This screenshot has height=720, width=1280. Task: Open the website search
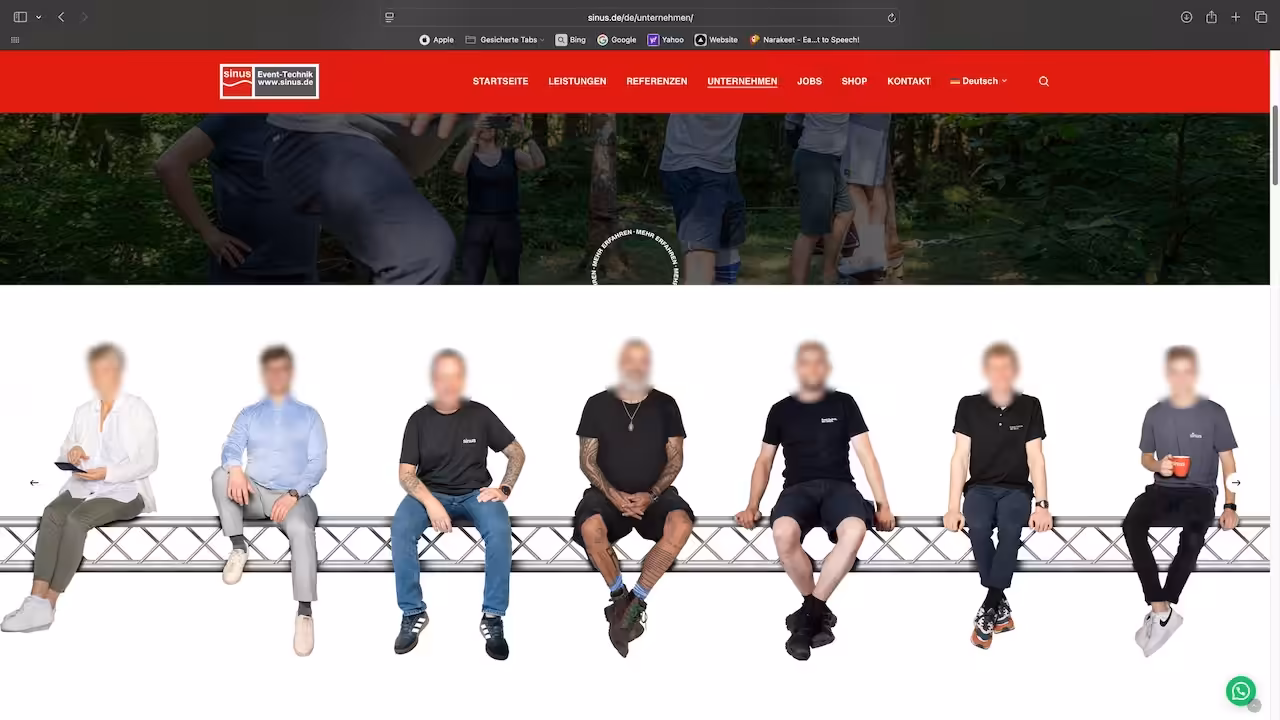(x=1044, y=81)
